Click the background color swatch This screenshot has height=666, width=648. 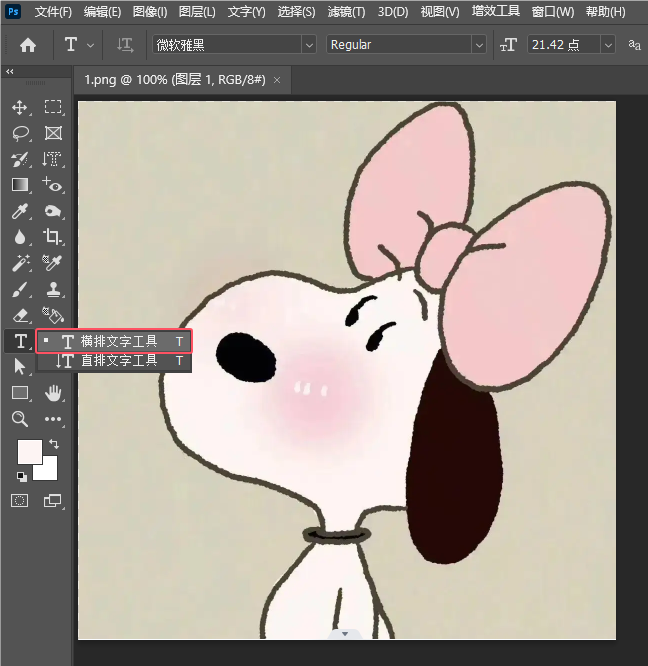48,471
